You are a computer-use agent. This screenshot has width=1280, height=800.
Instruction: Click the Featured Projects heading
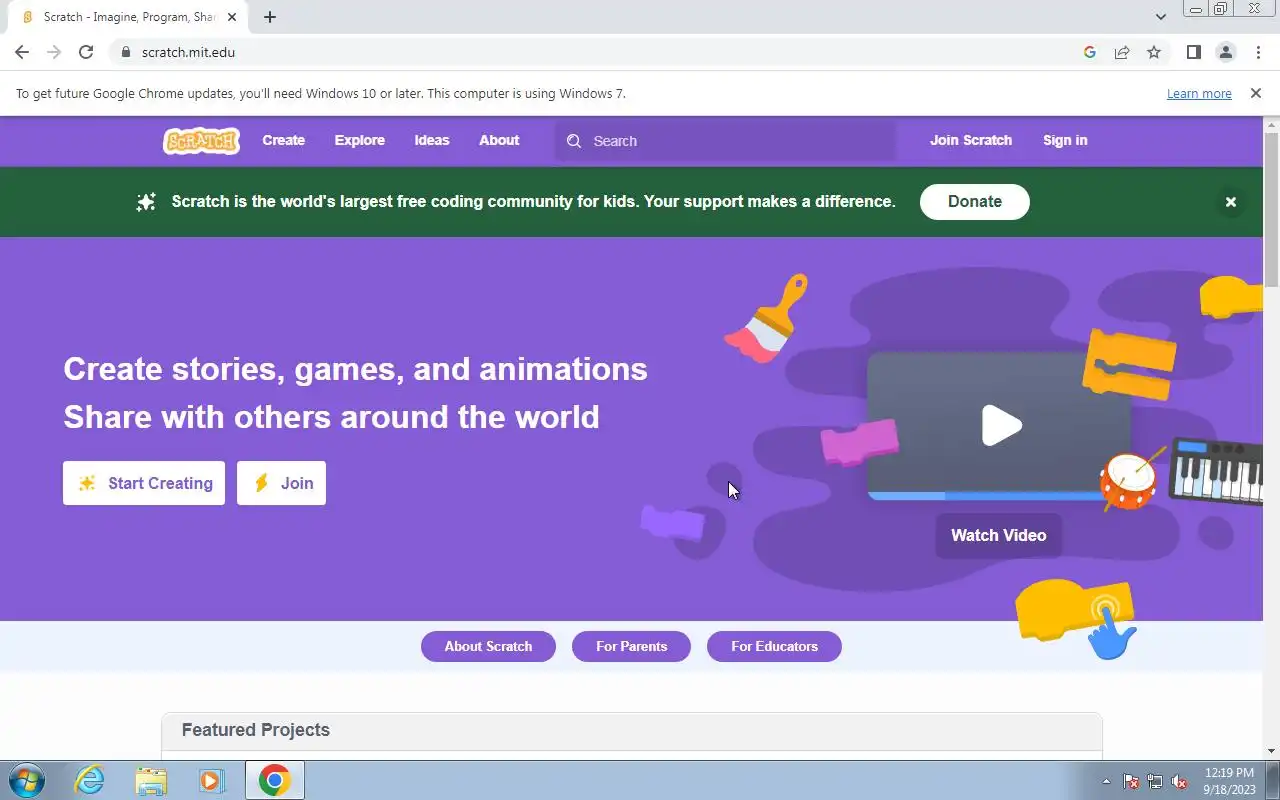(256, 730)
